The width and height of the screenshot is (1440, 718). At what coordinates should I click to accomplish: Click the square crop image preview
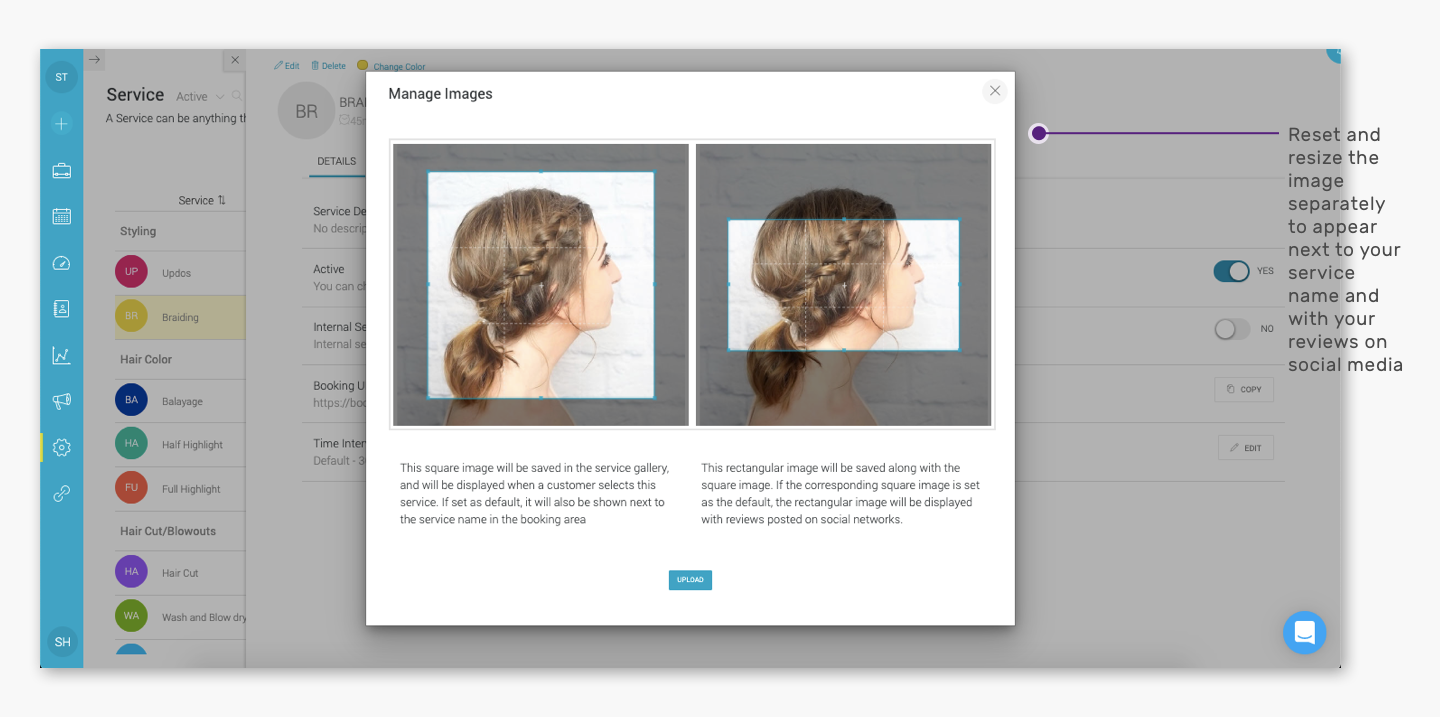pyautogui.click(x=541, y=285)
